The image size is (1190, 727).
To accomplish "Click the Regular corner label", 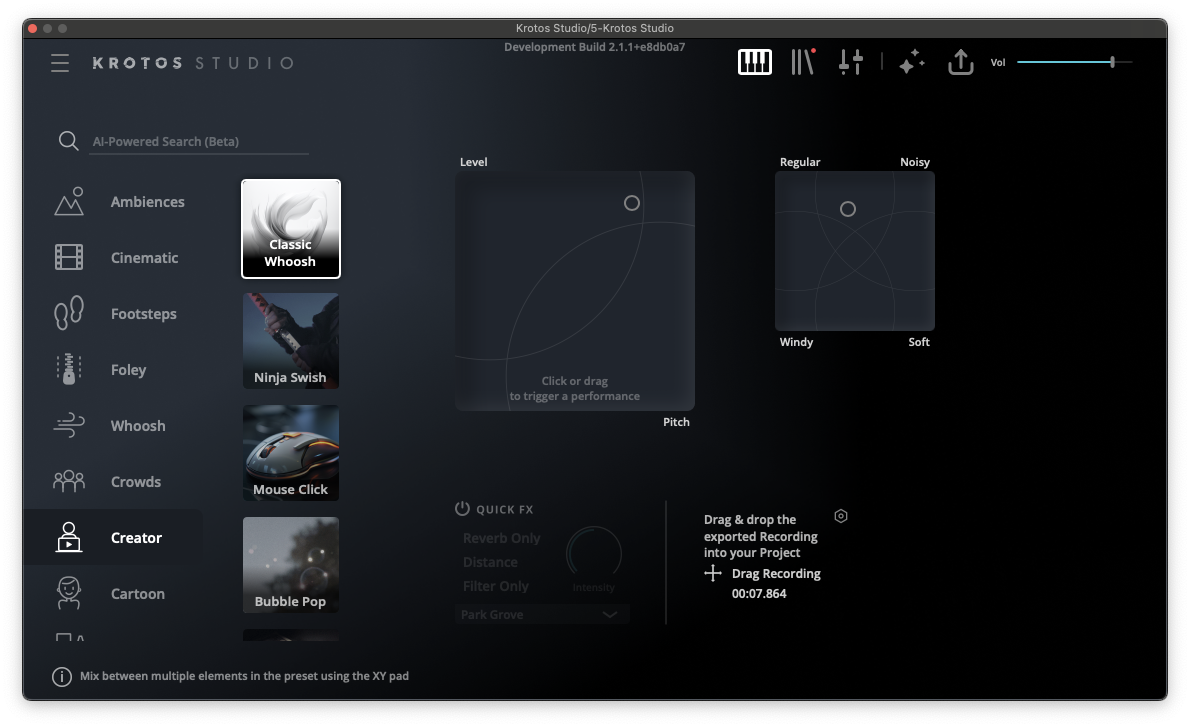I will (800, 162).
